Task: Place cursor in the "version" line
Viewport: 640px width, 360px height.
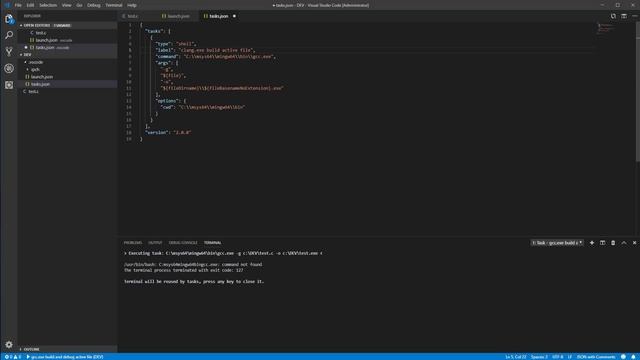Action: click(x=168, y=133)
